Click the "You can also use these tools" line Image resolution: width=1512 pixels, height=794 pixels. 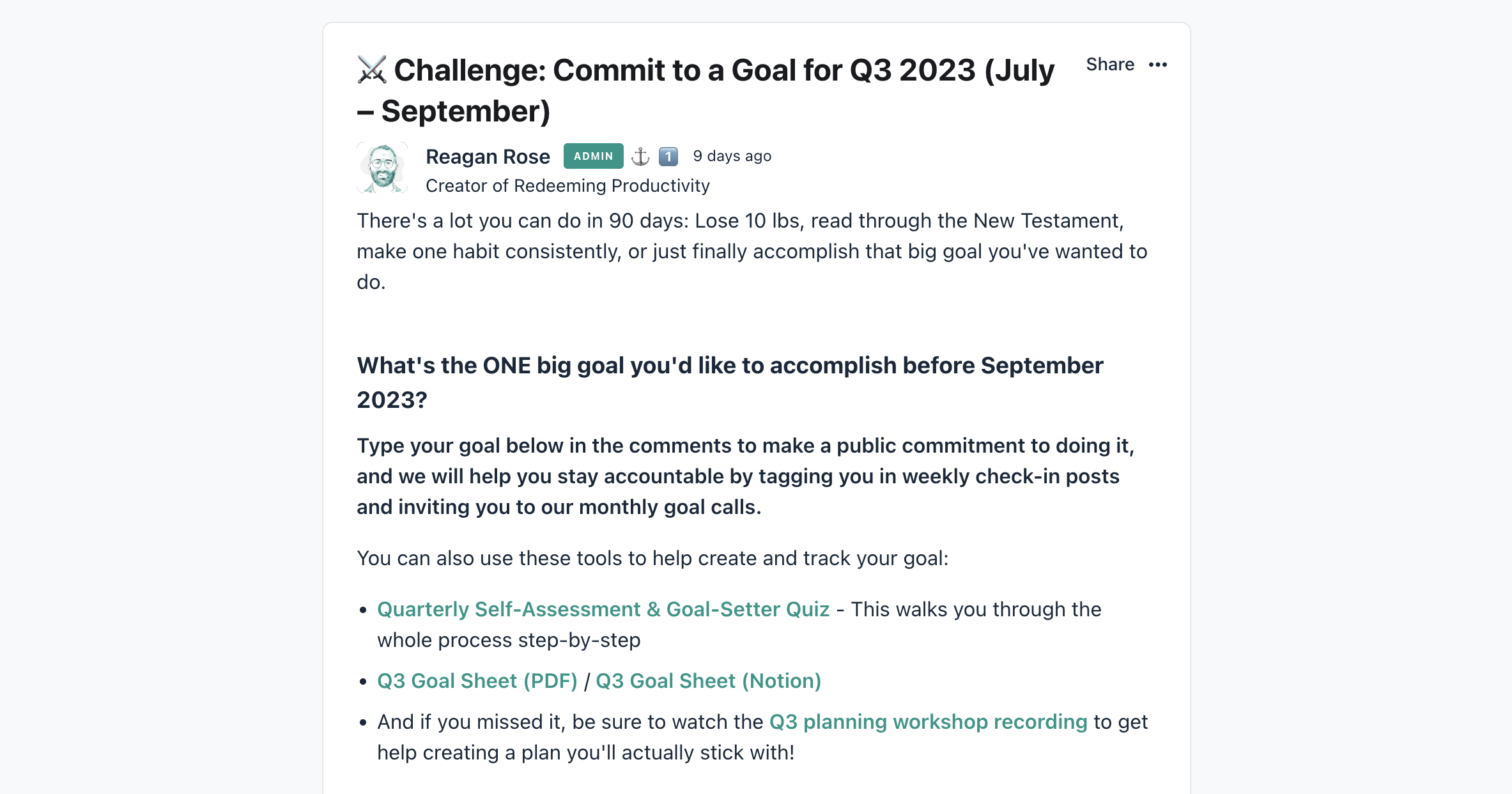coord(652,558)
